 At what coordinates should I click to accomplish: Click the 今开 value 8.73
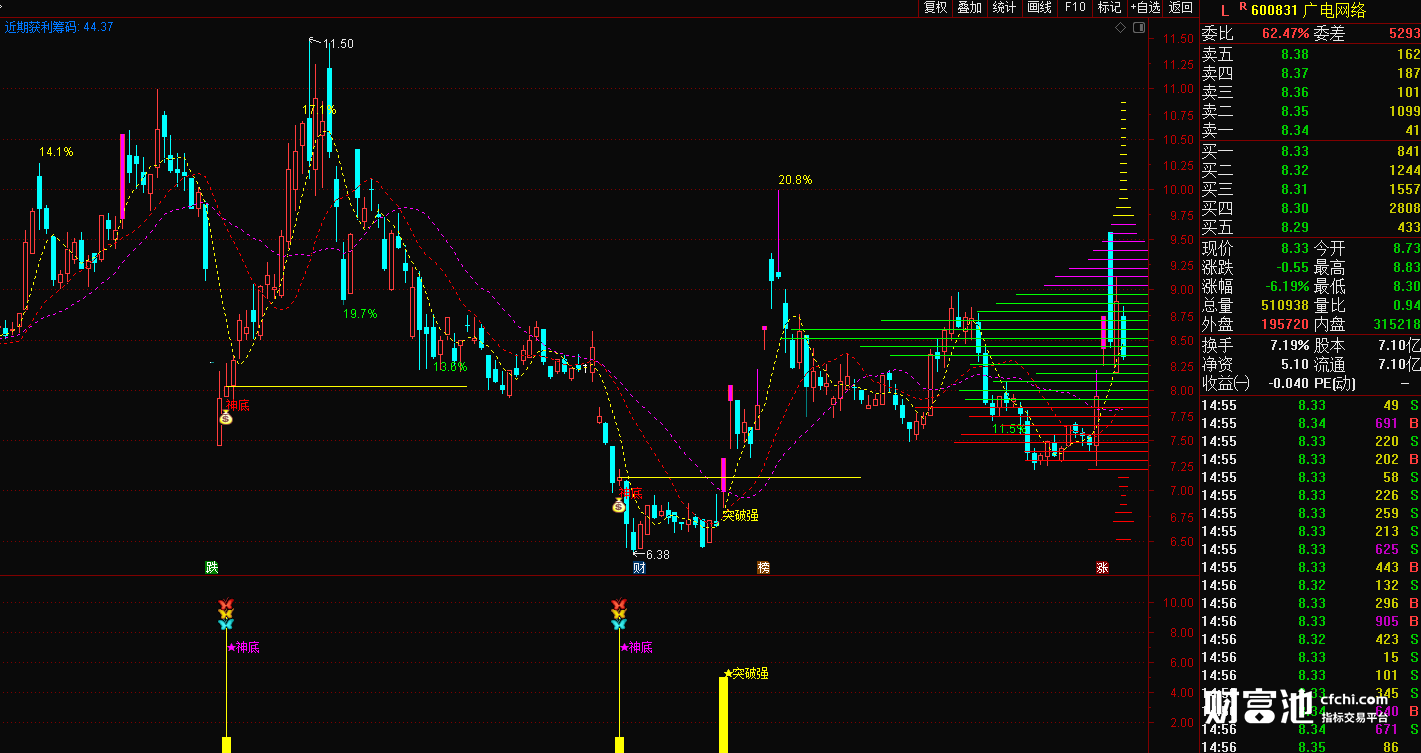[x=1406, y=248]
